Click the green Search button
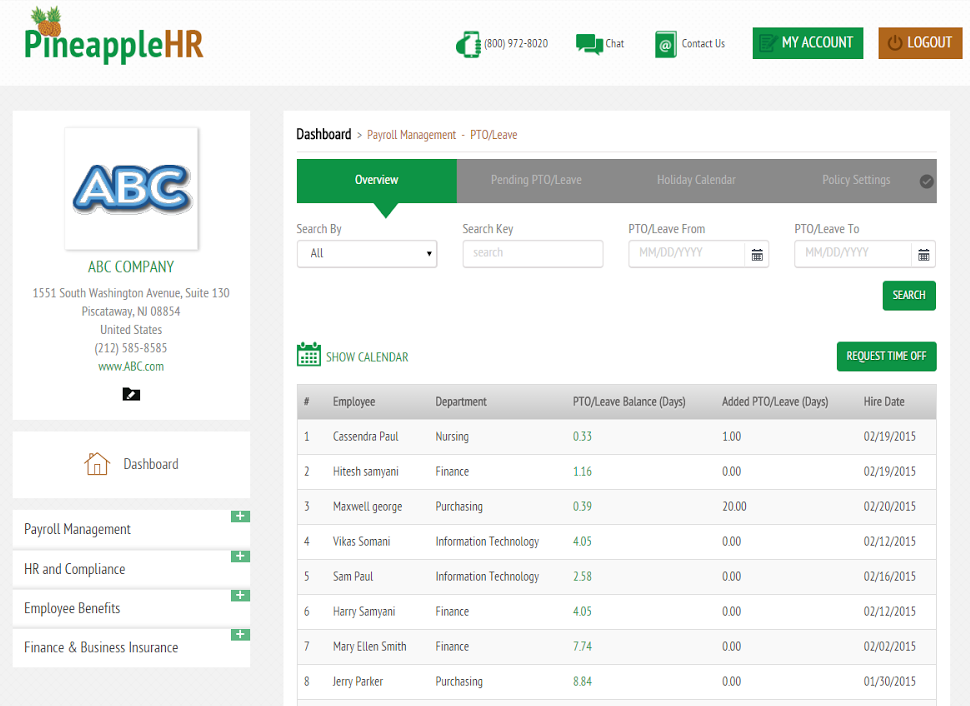Image resolution: width=970 pixels, height=706 pixels. [909, 295]
